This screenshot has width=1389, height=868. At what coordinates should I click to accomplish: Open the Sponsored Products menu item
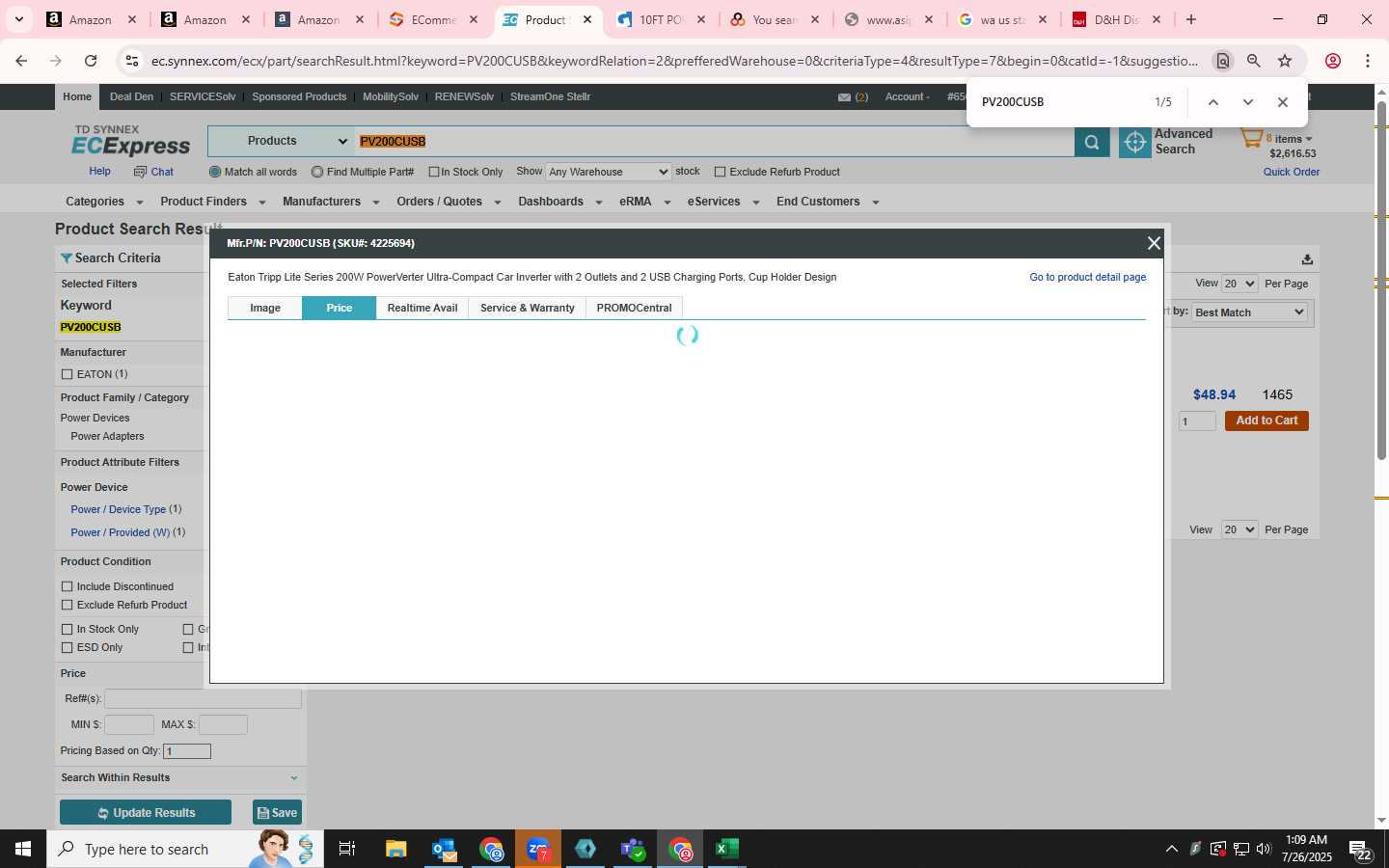point(299,96)
